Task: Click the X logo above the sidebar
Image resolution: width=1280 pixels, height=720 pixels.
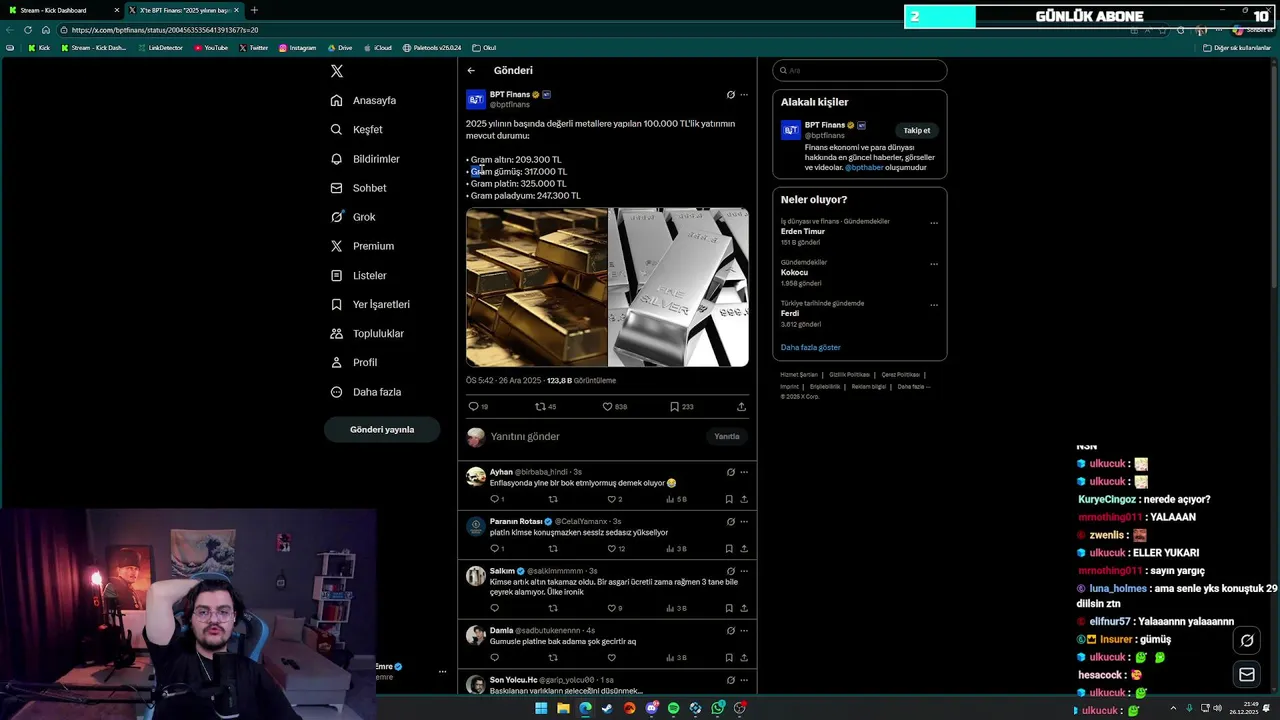Action: (x=337, y=71)
